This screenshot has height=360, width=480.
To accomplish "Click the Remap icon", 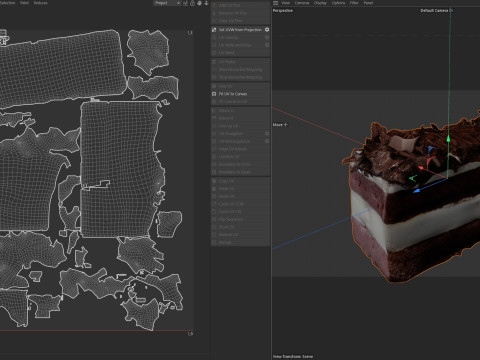I will (x=214, y=242).
